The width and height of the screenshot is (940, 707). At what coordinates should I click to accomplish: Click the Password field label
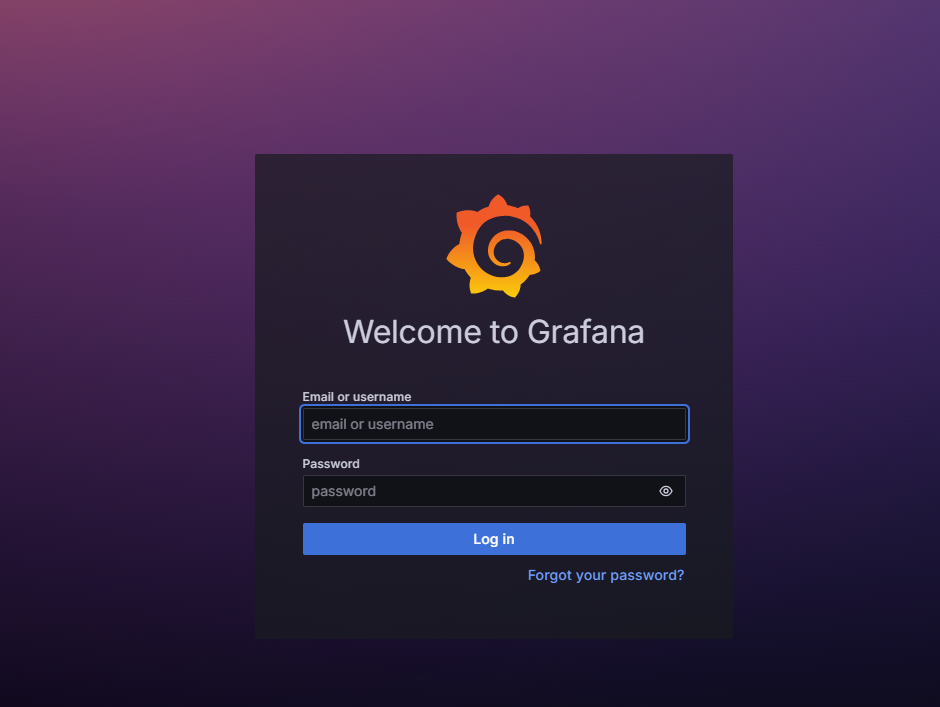click(x=331, y=464)
